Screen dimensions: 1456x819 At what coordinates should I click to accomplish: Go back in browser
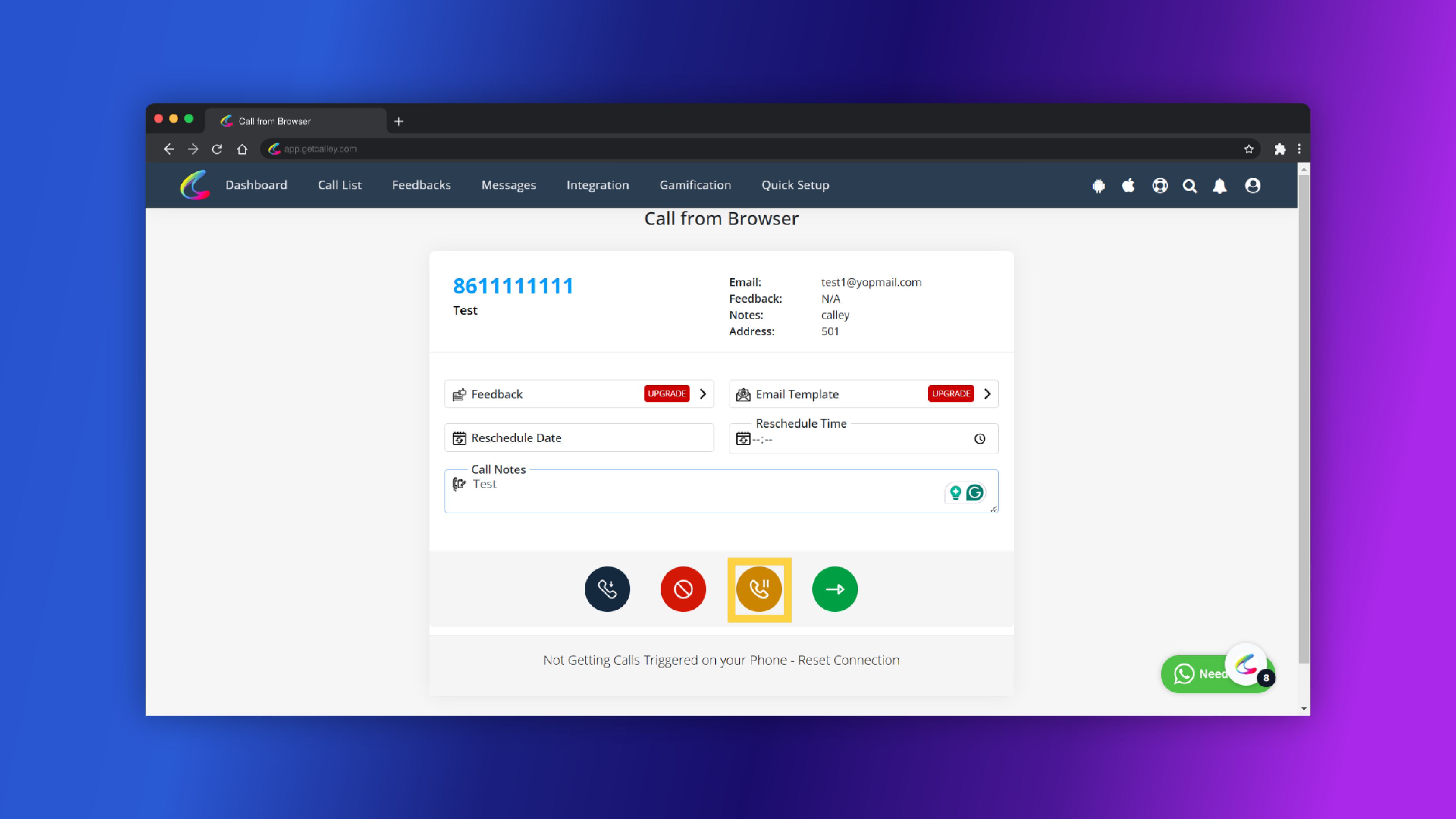(168, 149)
